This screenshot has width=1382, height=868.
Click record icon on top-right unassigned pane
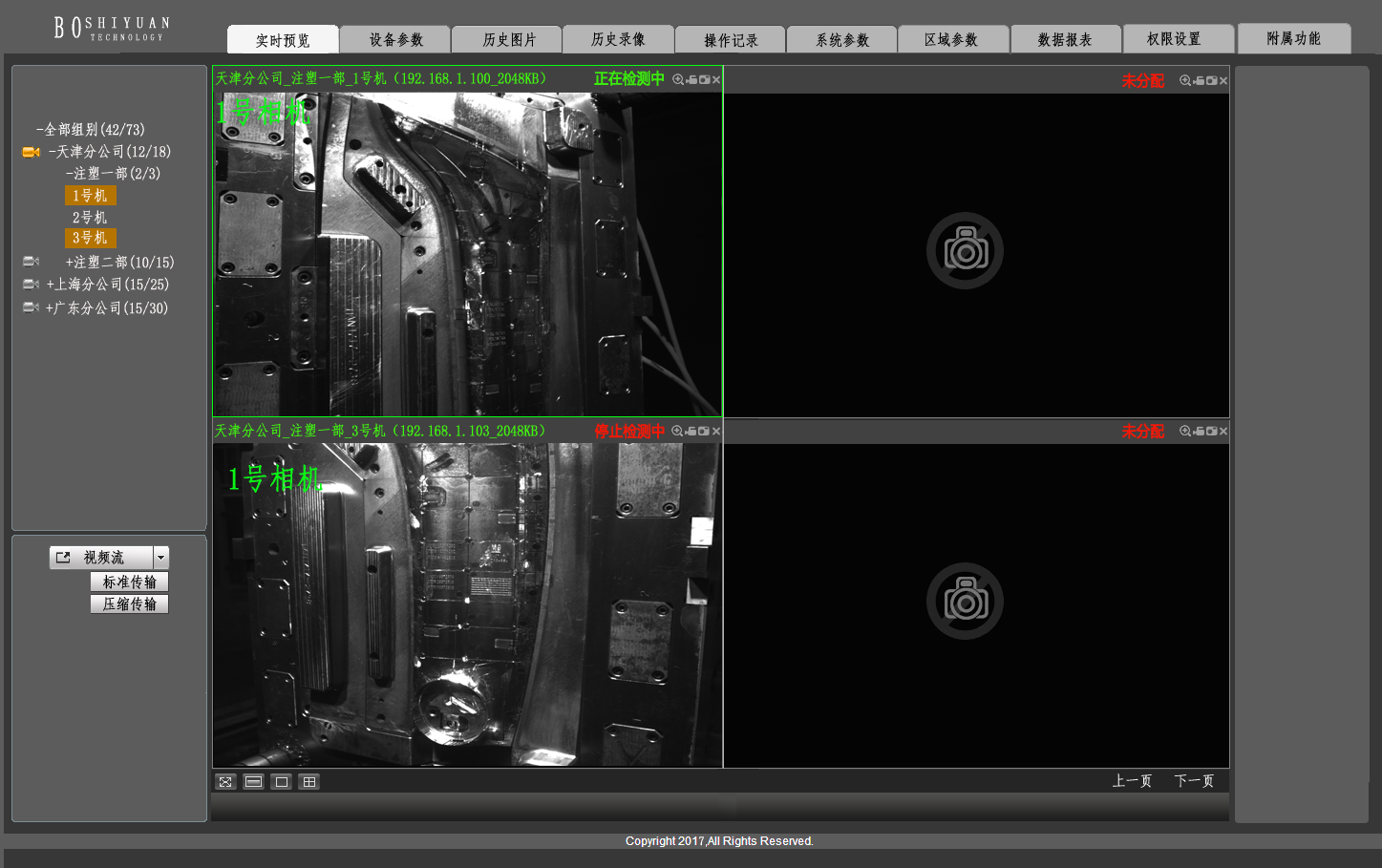pyautogui.click(x=1199, y=81)
